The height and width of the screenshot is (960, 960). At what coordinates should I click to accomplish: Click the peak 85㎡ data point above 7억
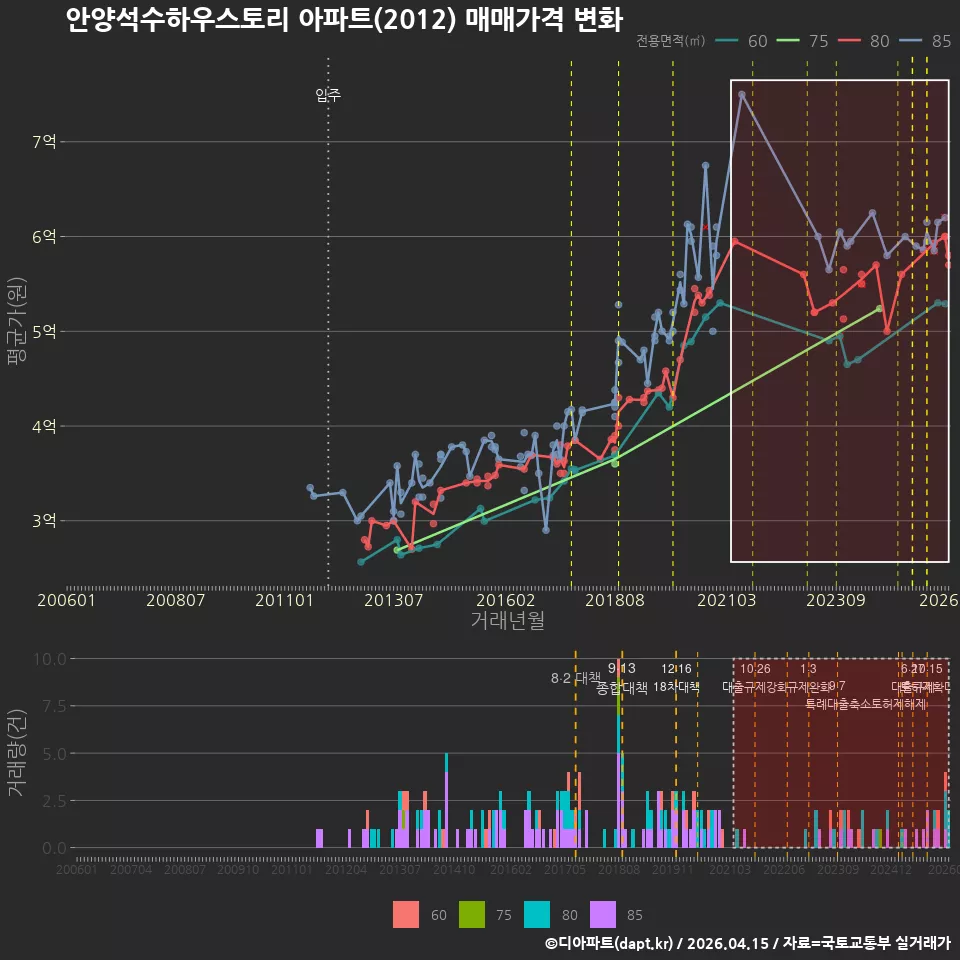[741, 94]
